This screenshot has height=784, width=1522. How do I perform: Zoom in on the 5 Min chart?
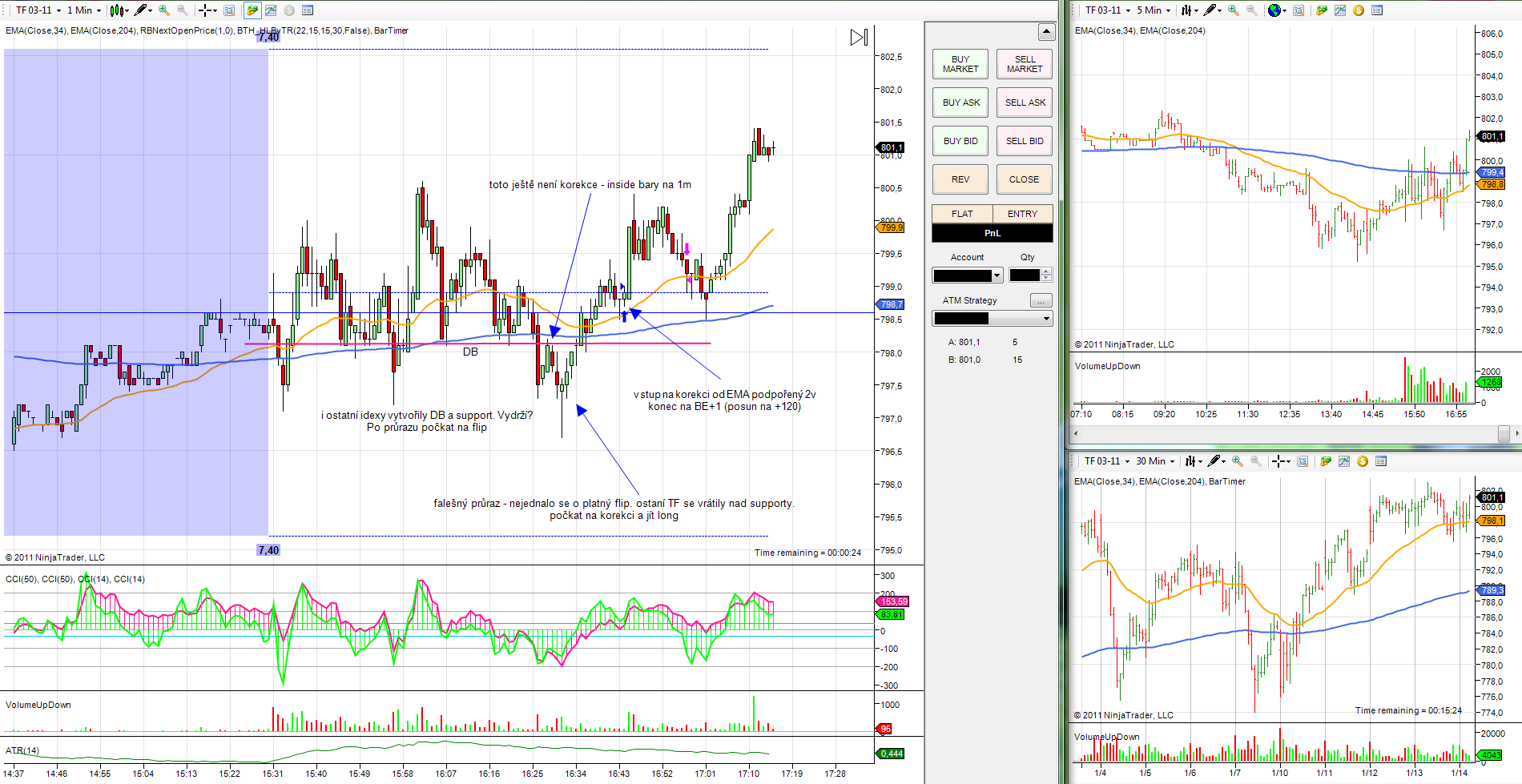pyautogui.click(x=1234, y=10)
